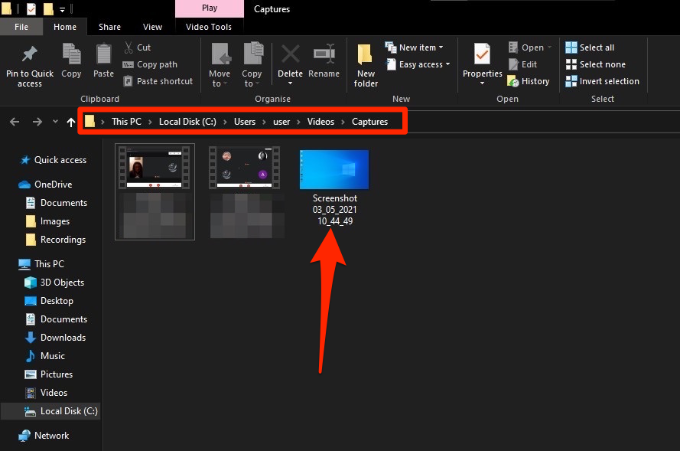The height and width of the screenshot is (451, 680).
Task: Click Edit in the Open group
Action: [523, 64]
